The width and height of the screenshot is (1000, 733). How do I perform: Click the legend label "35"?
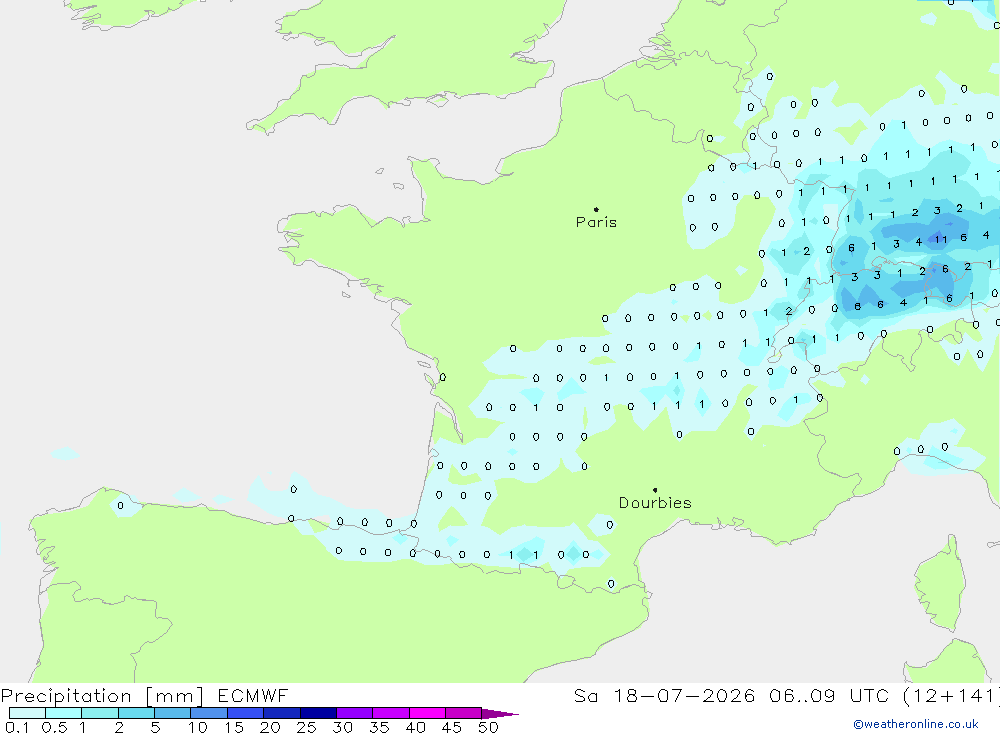coord(379,727)
